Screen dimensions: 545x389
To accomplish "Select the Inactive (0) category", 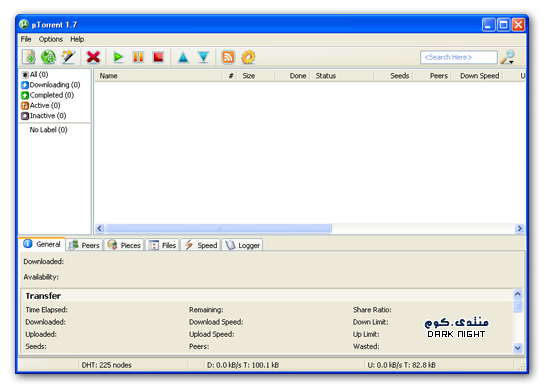I will coord(44,116).
